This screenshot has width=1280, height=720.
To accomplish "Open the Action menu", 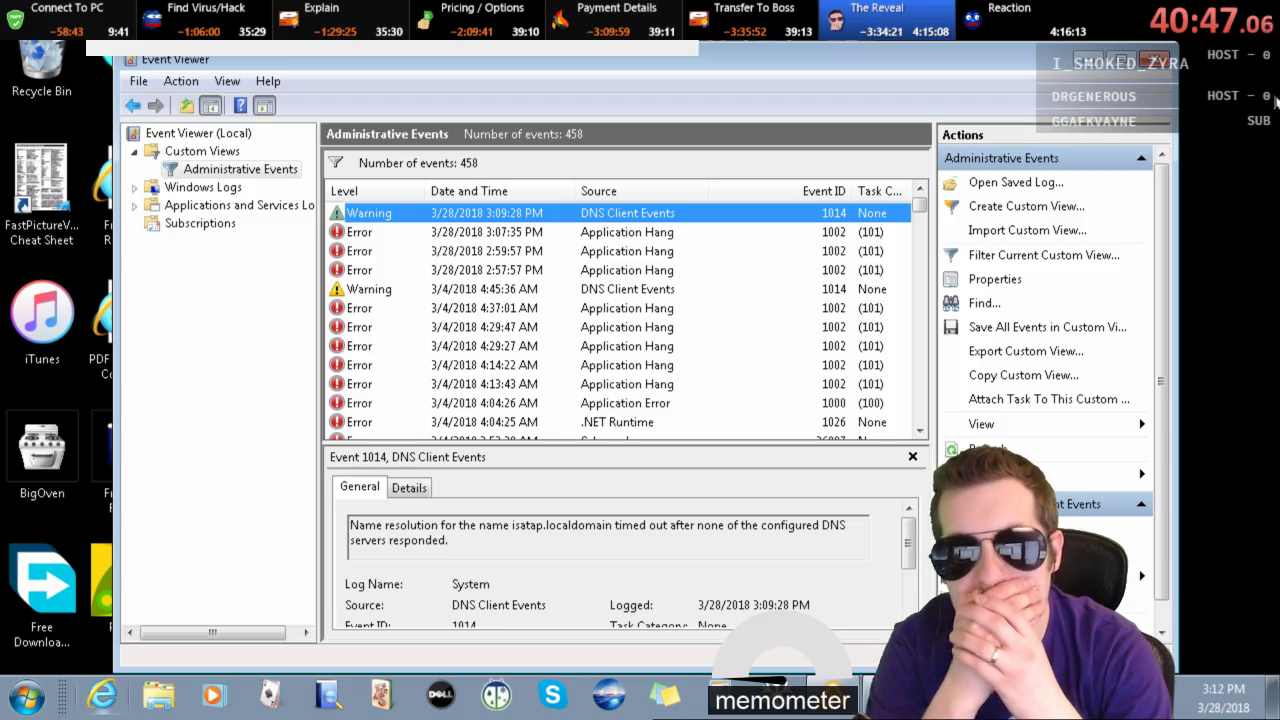I will click(x=181, y=81).
